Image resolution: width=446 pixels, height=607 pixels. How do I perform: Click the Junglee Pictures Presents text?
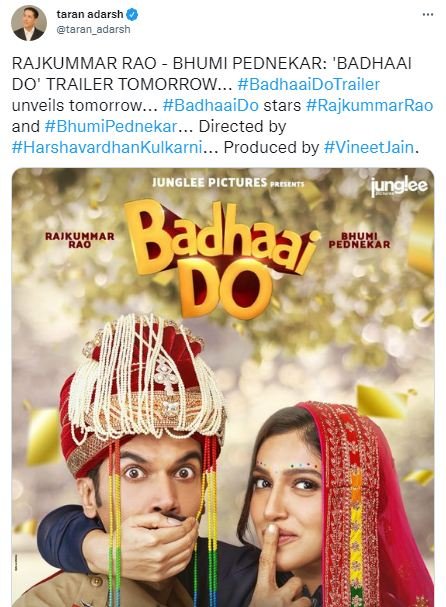pos(228,183)
